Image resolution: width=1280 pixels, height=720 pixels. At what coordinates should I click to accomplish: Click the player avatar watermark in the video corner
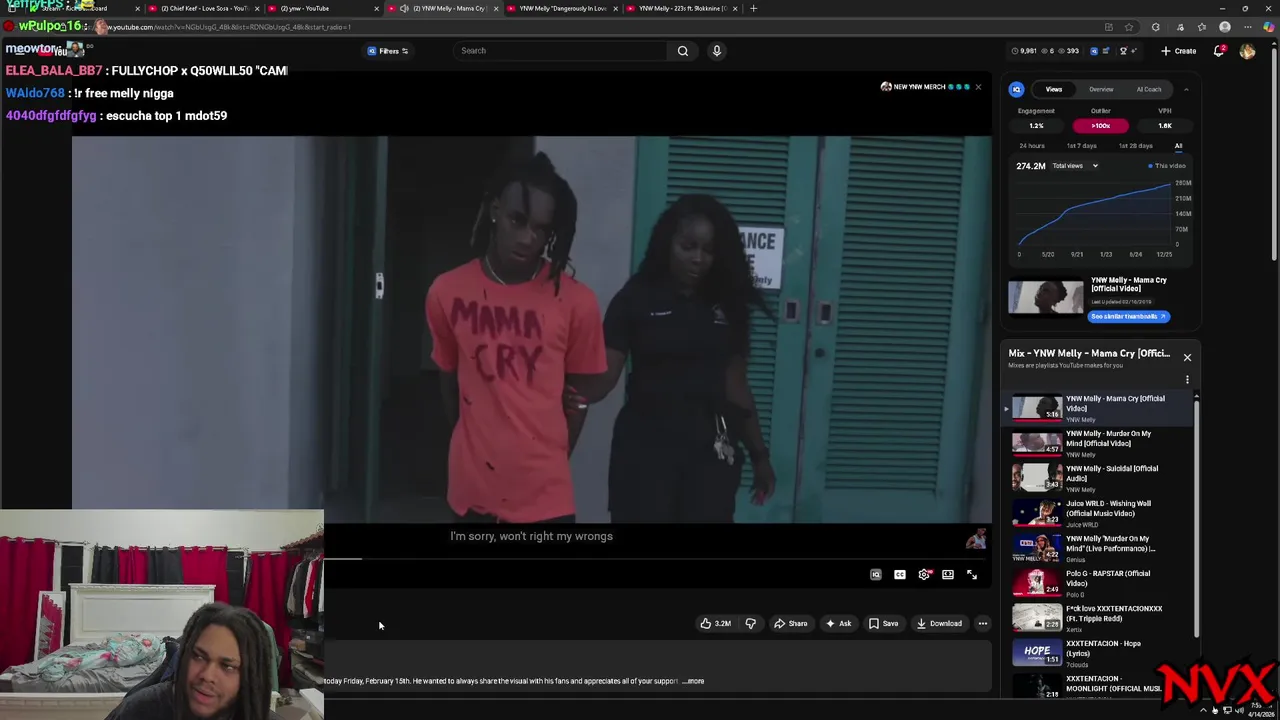tap(976, 541)
